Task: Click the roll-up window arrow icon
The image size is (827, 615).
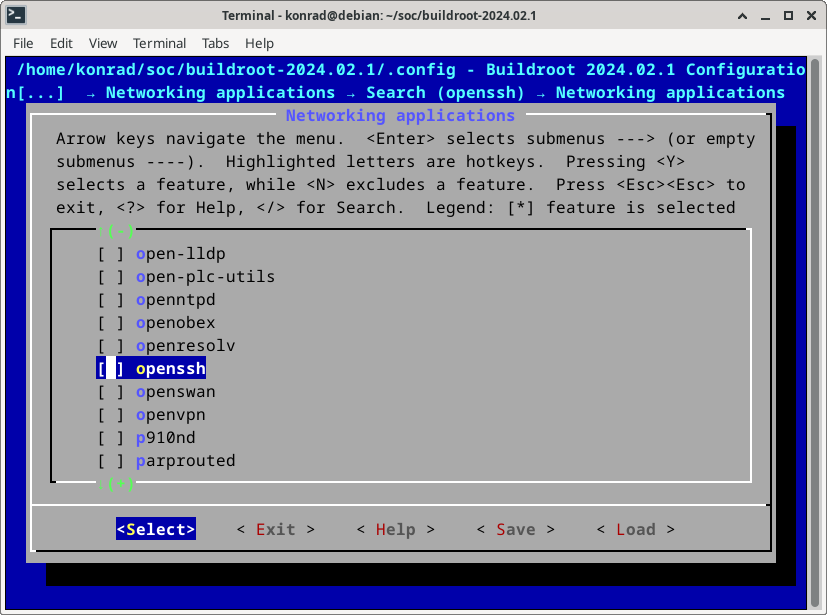Action: tap(742, 16)
